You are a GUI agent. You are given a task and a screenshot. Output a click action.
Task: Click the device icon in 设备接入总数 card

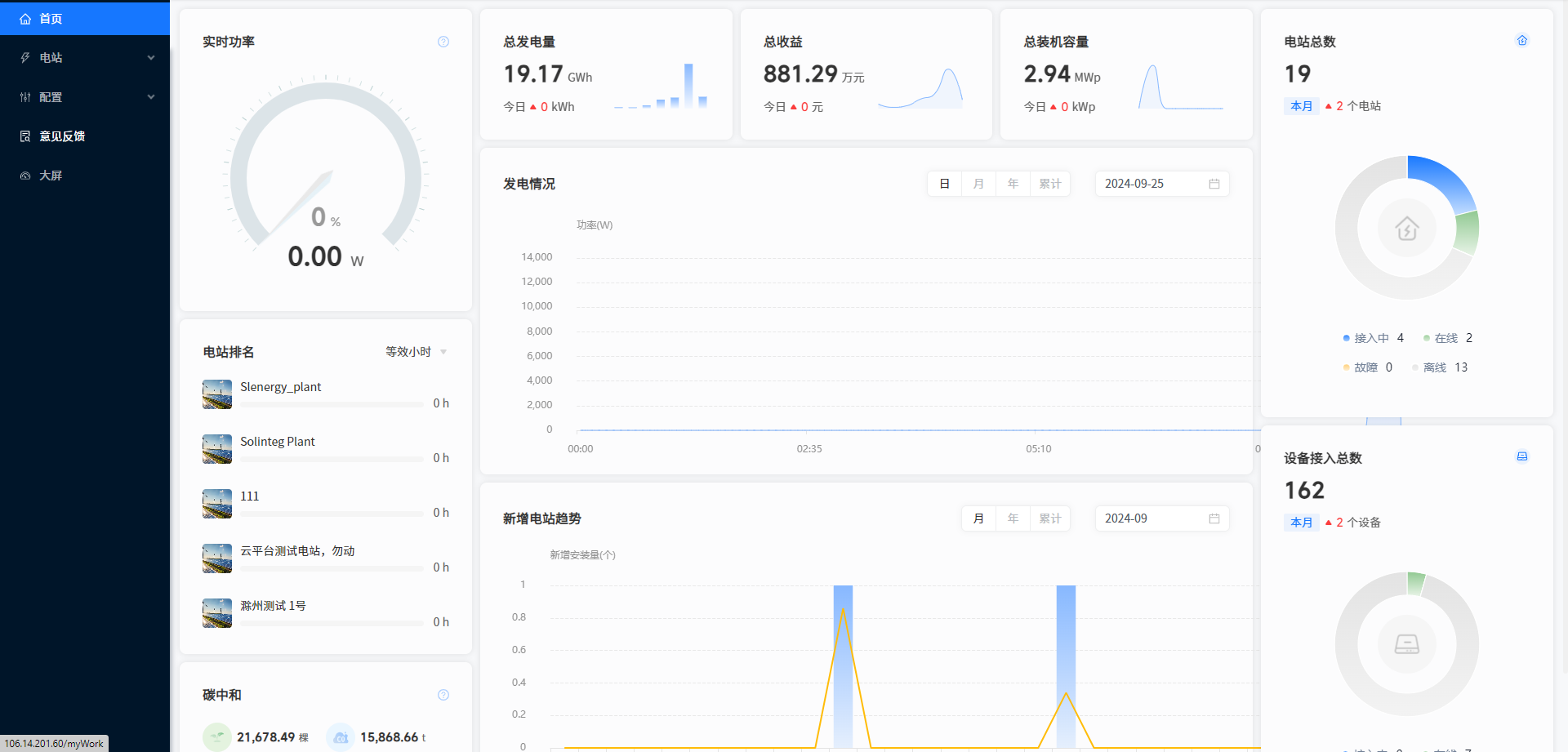click(x=1522, y=456)
